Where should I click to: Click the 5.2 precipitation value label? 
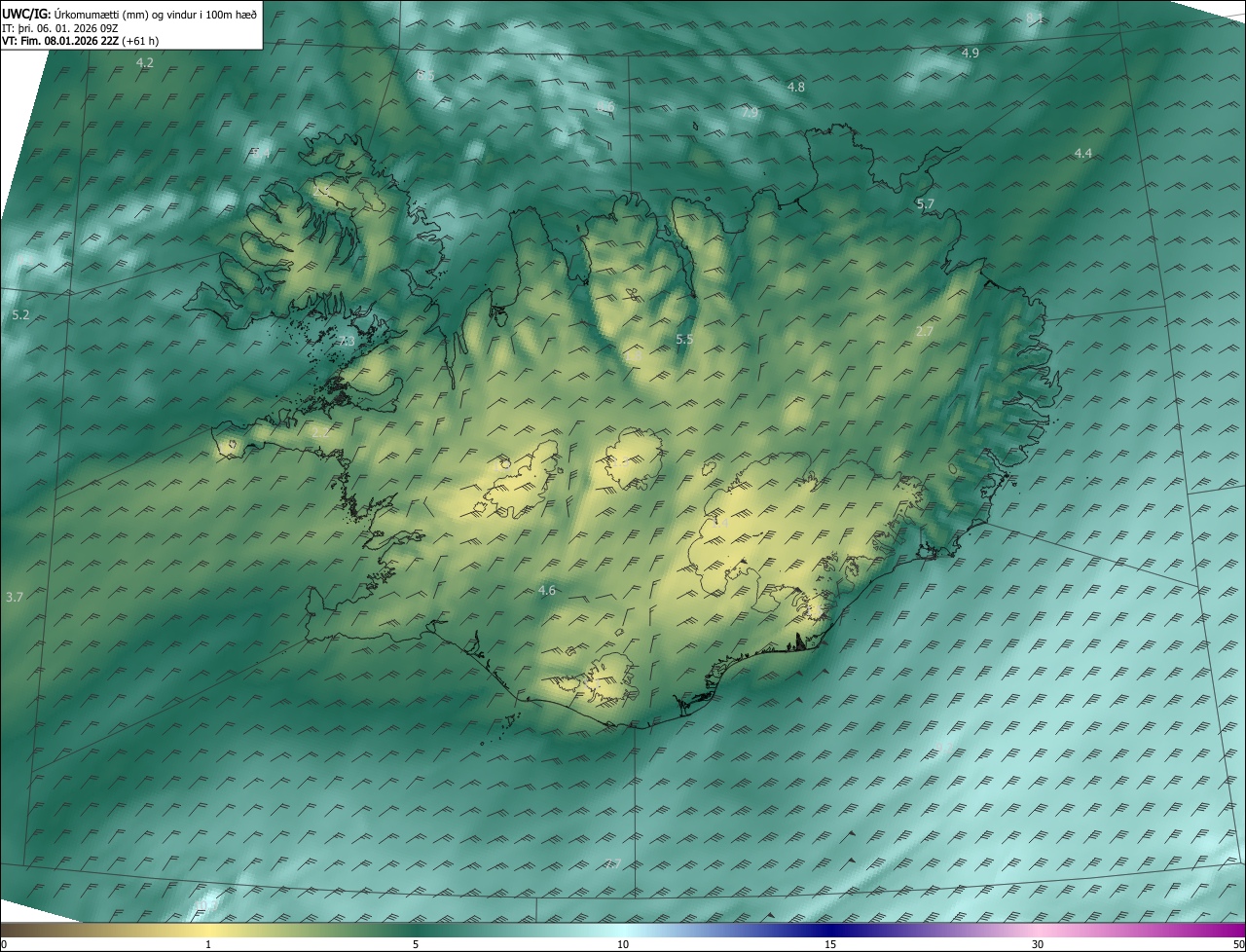point(20,315)
